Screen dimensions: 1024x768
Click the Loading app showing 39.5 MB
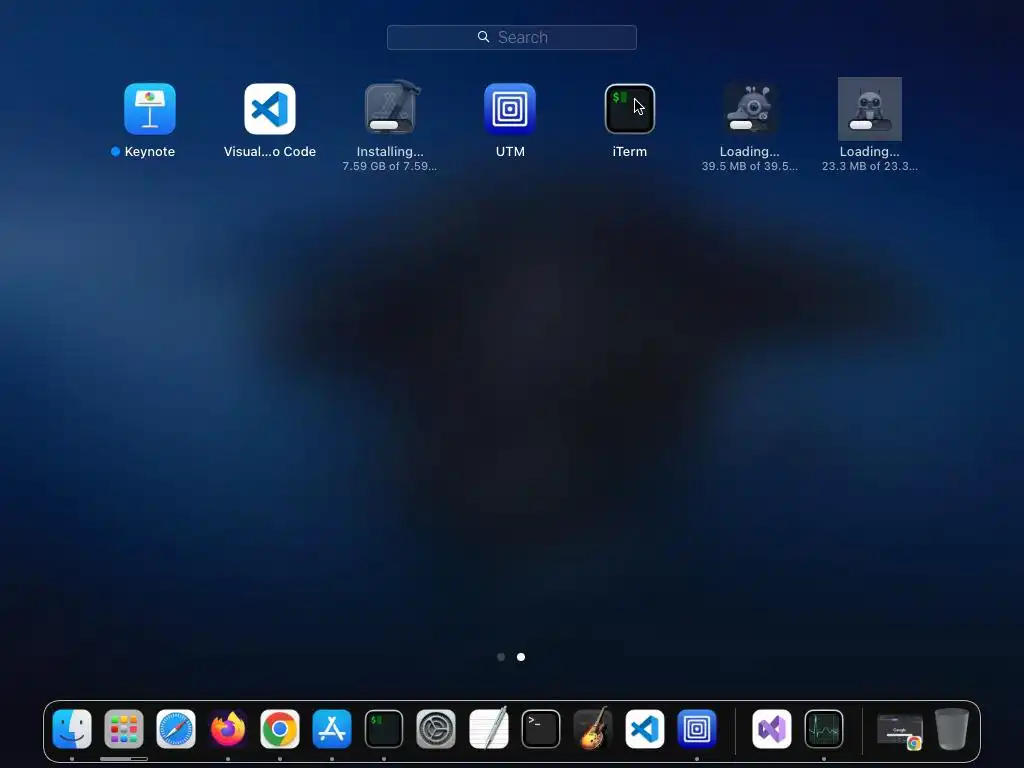tap(750, 108)
